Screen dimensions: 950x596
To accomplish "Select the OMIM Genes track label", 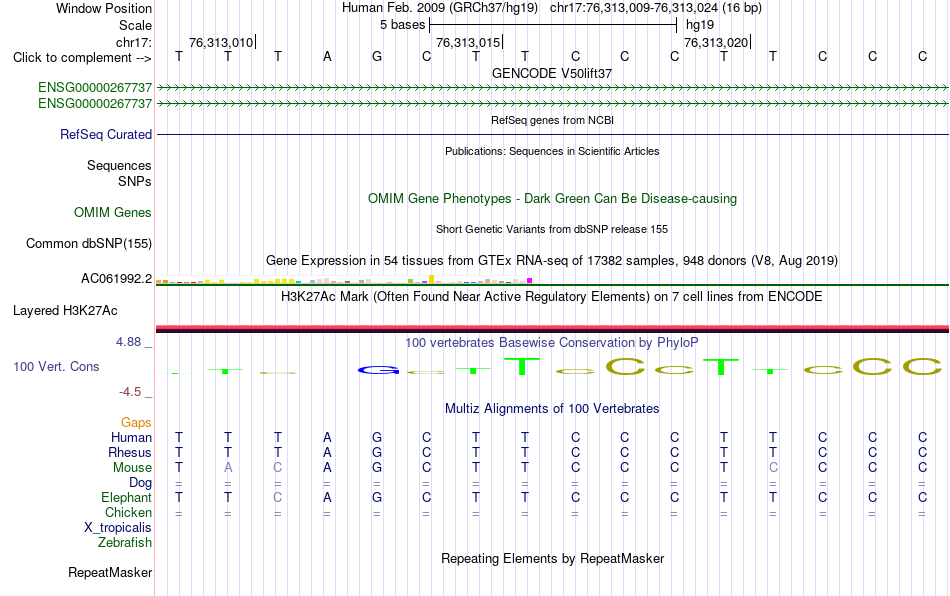I will (x=112, y=213).
